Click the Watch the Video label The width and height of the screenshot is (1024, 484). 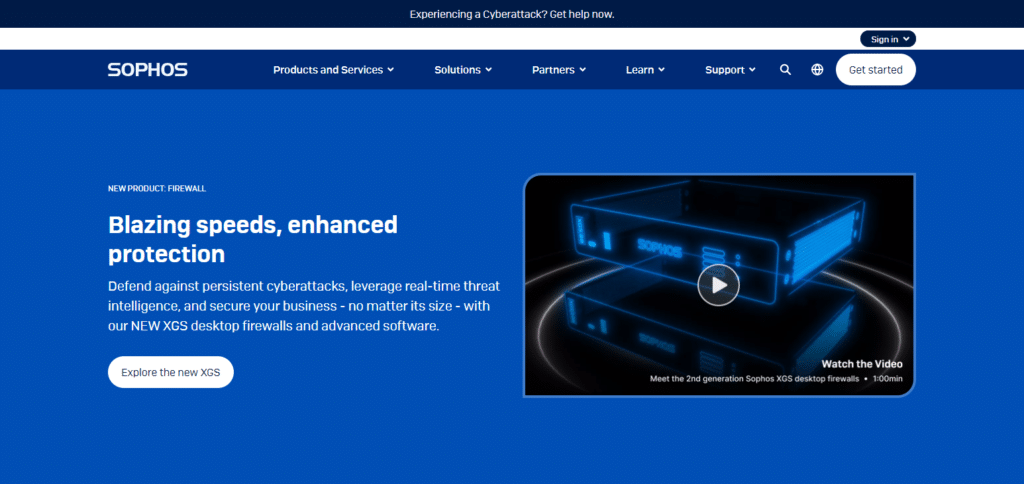[x=862, y=364]
